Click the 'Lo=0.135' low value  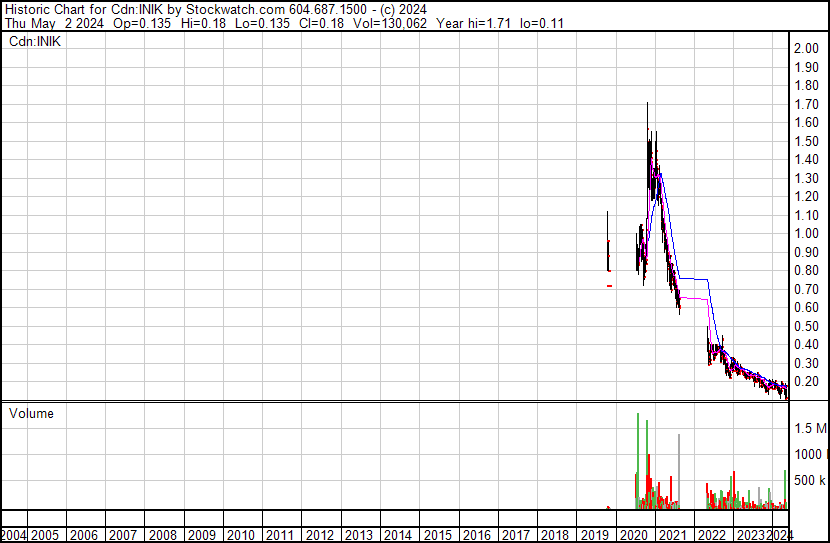pos(263,23)
